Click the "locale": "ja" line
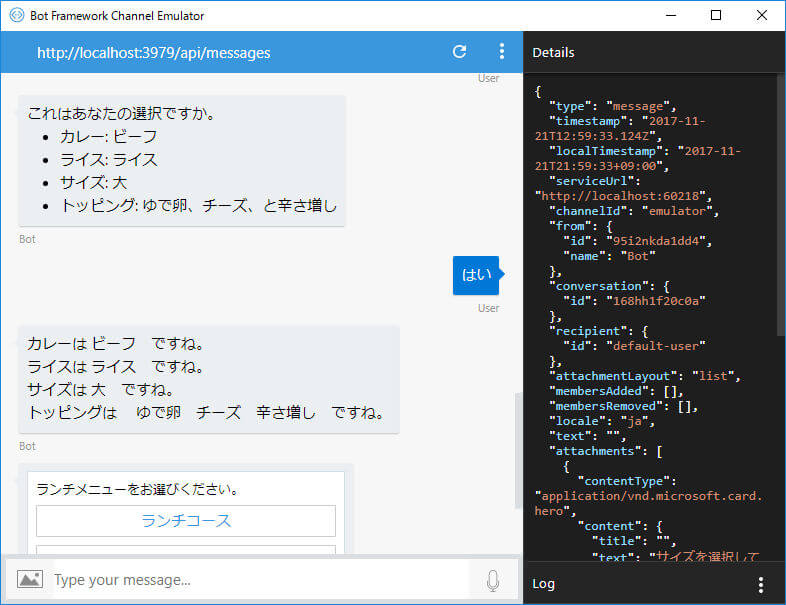Screen dimensions: 786x605 pos(602,421)
